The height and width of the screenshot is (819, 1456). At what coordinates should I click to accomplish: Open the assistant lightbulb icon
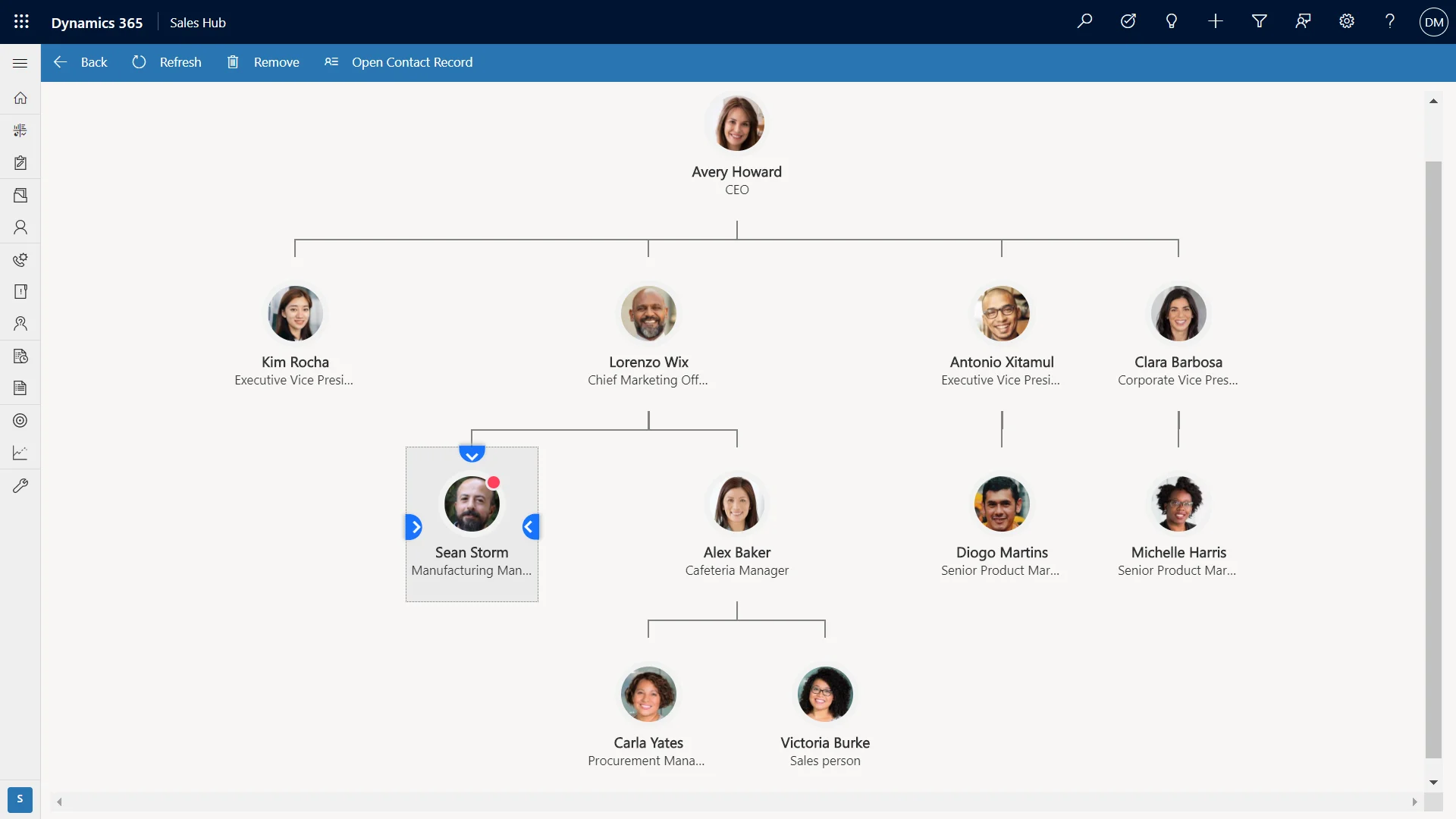click(1172, 21)
